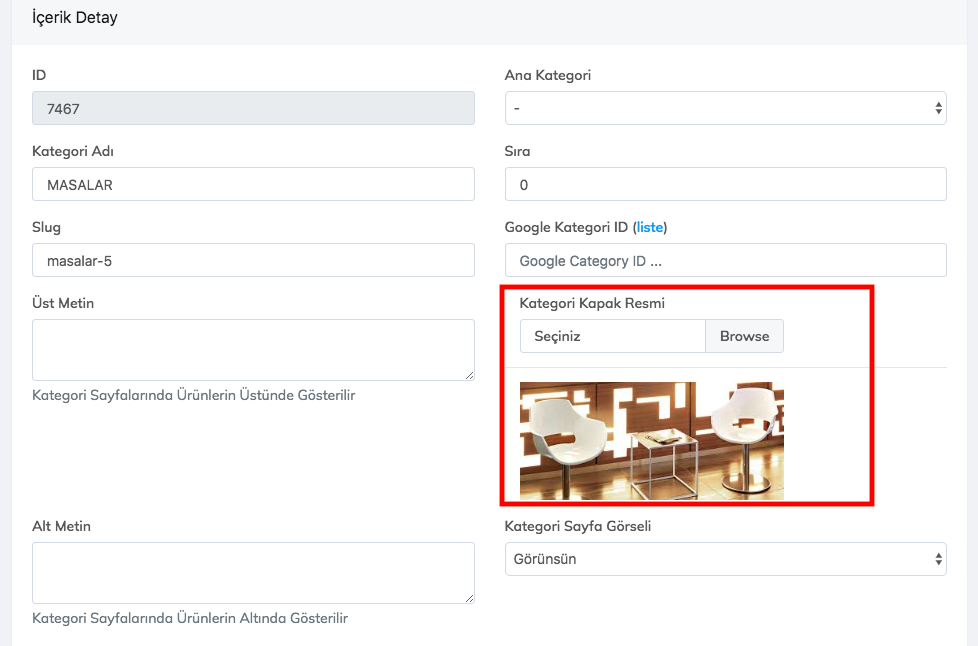Open the Ana Kategori dropdown

pyautogui.click(x=725, y=108)
